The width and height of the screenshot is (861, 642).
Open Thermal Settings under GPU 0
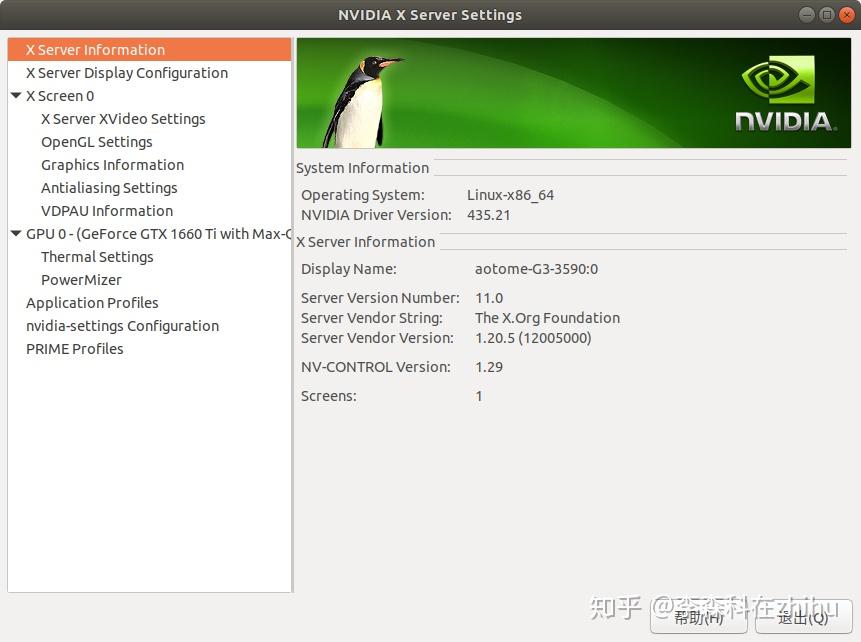(97, 256)
